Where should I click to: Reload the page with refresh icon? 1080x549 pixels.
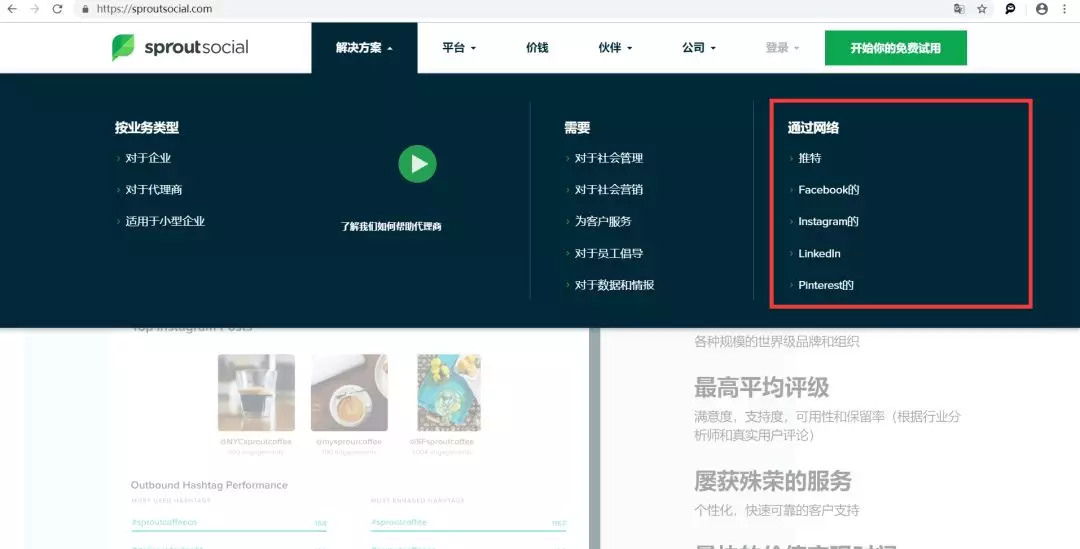coord(57,9)
